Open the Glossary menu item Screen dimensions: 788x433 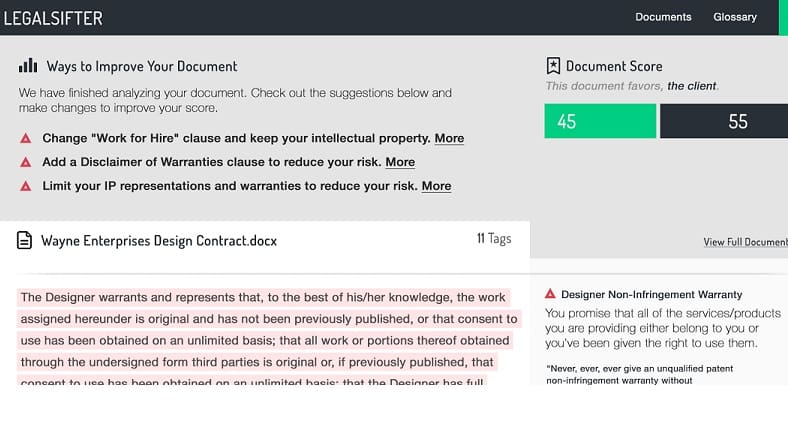[735, 17]
